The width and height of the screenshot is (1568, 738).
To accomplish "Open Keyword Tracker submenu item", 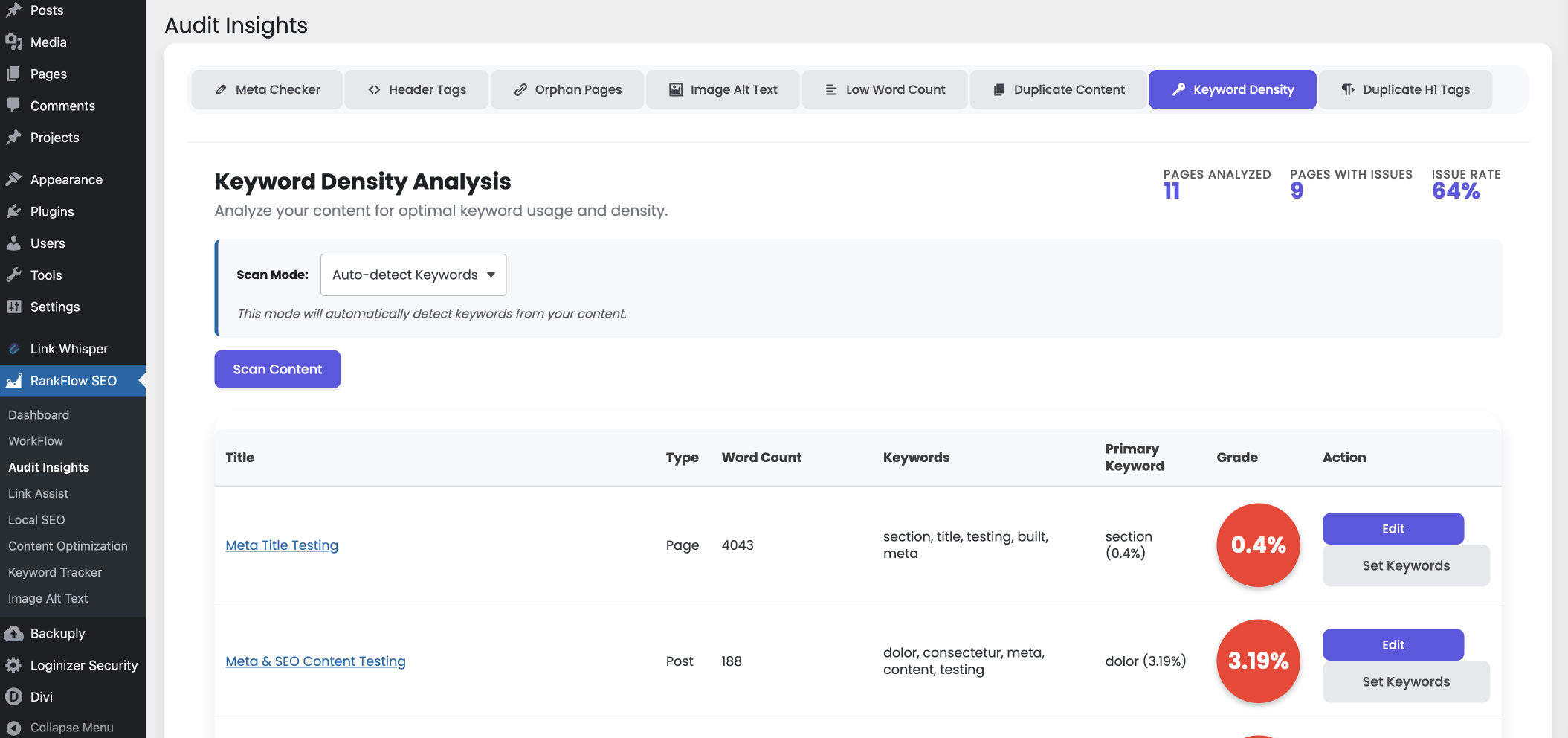I will 55,572.
